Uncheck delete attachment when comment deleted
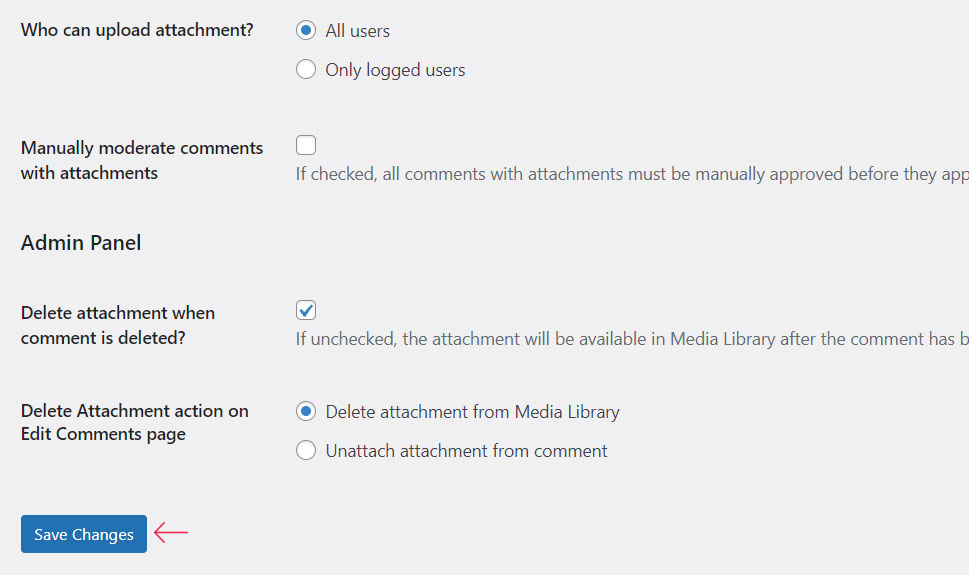 (306, 310)
